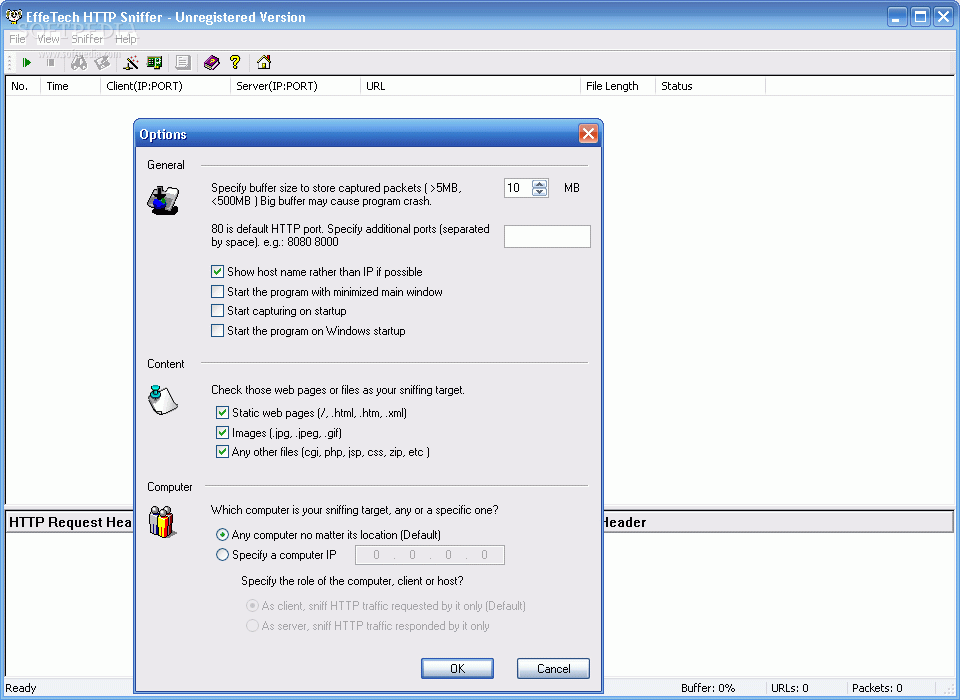Enable Start capturing on startup
The width and height of the screenshot is (960, 700).
point(217,311)
